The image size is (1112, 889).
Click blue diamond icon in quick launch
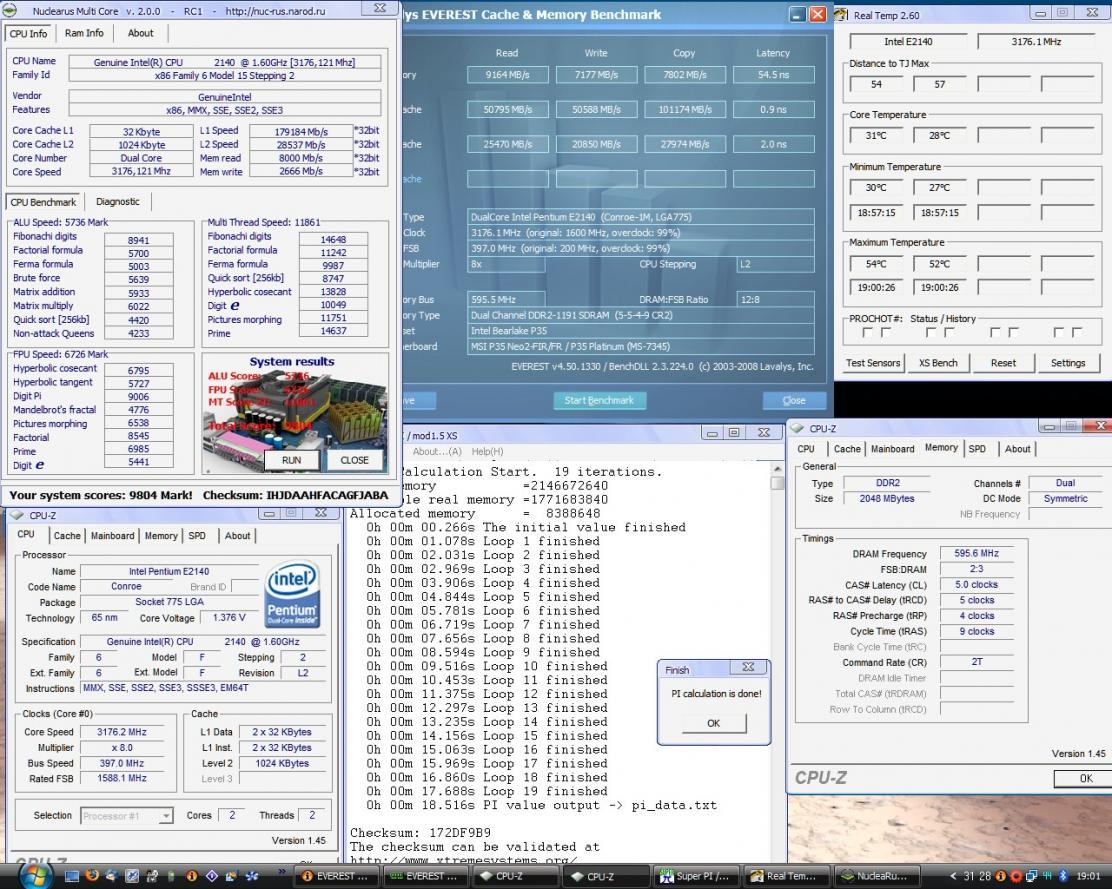(211, 876)
